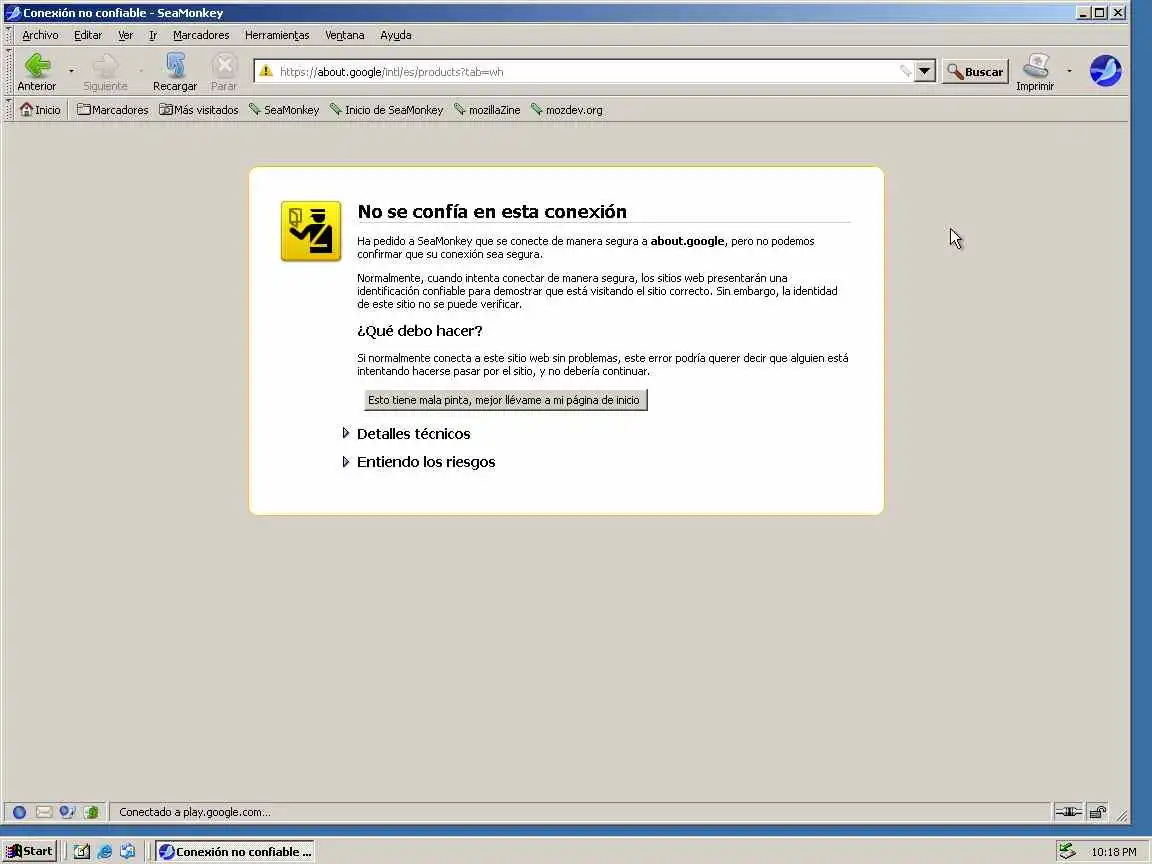Viewport: 1152px width, 864px height.
Task: Open the Navigator component icon in status bar
Action: pos(20,812)
